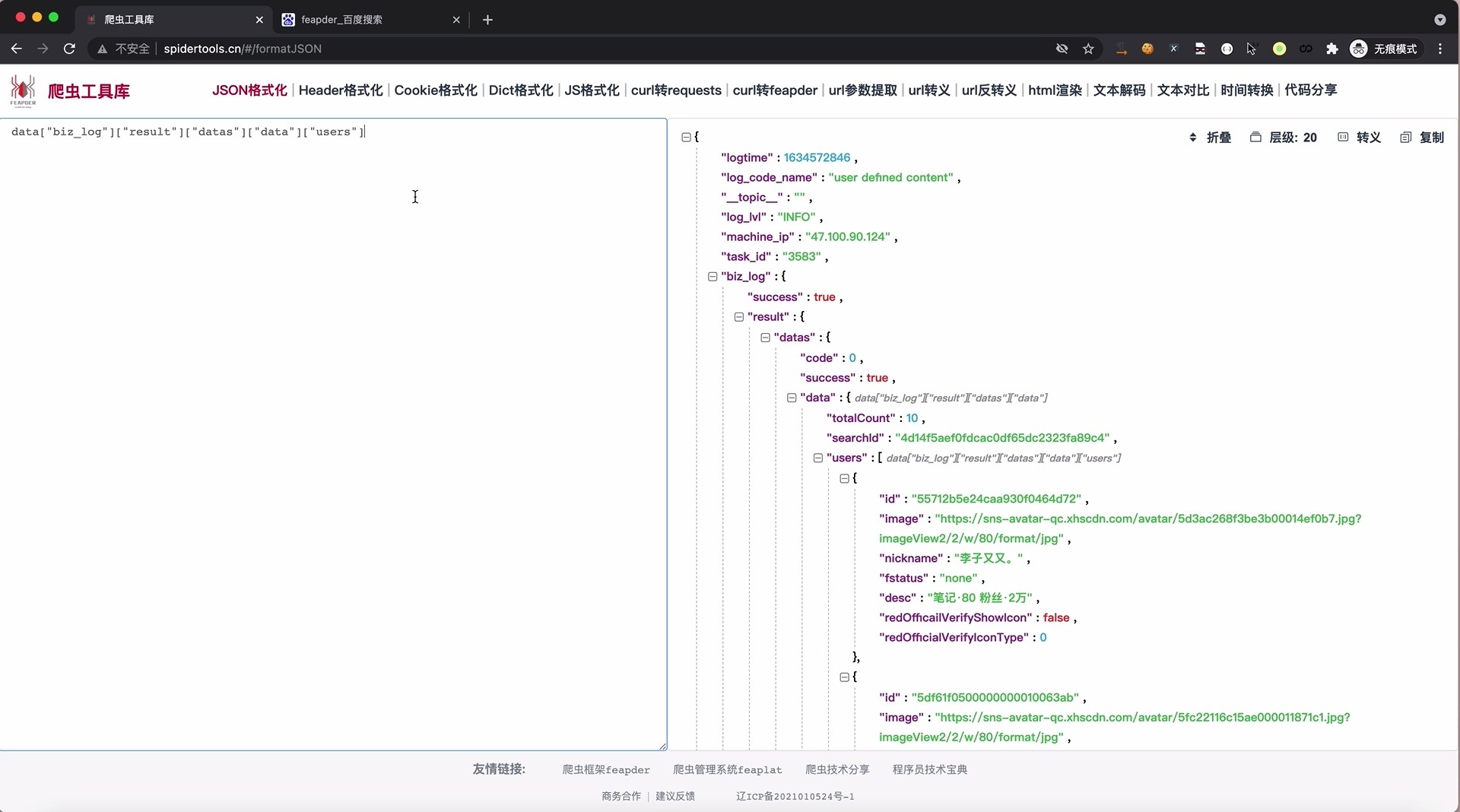Click the 转义 escape button
This screenshot has width=1460, height=812.
click(1359, 138)
